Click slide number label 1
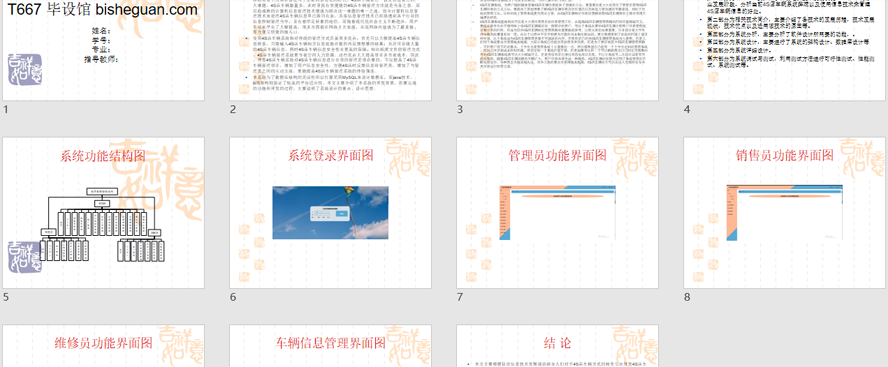Screen dimensions: 888x367 tap(6, 110)
